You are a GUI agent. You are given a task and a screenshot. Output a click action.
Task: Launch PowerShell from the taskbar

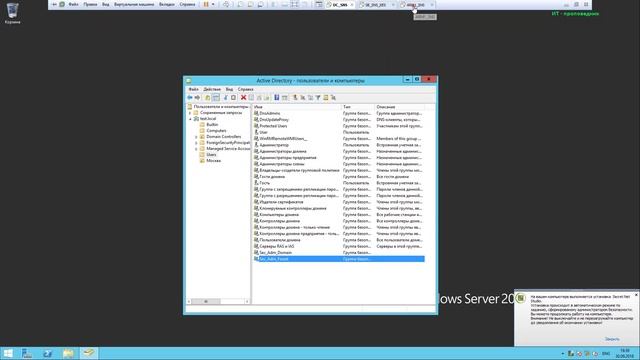[47, 353]
